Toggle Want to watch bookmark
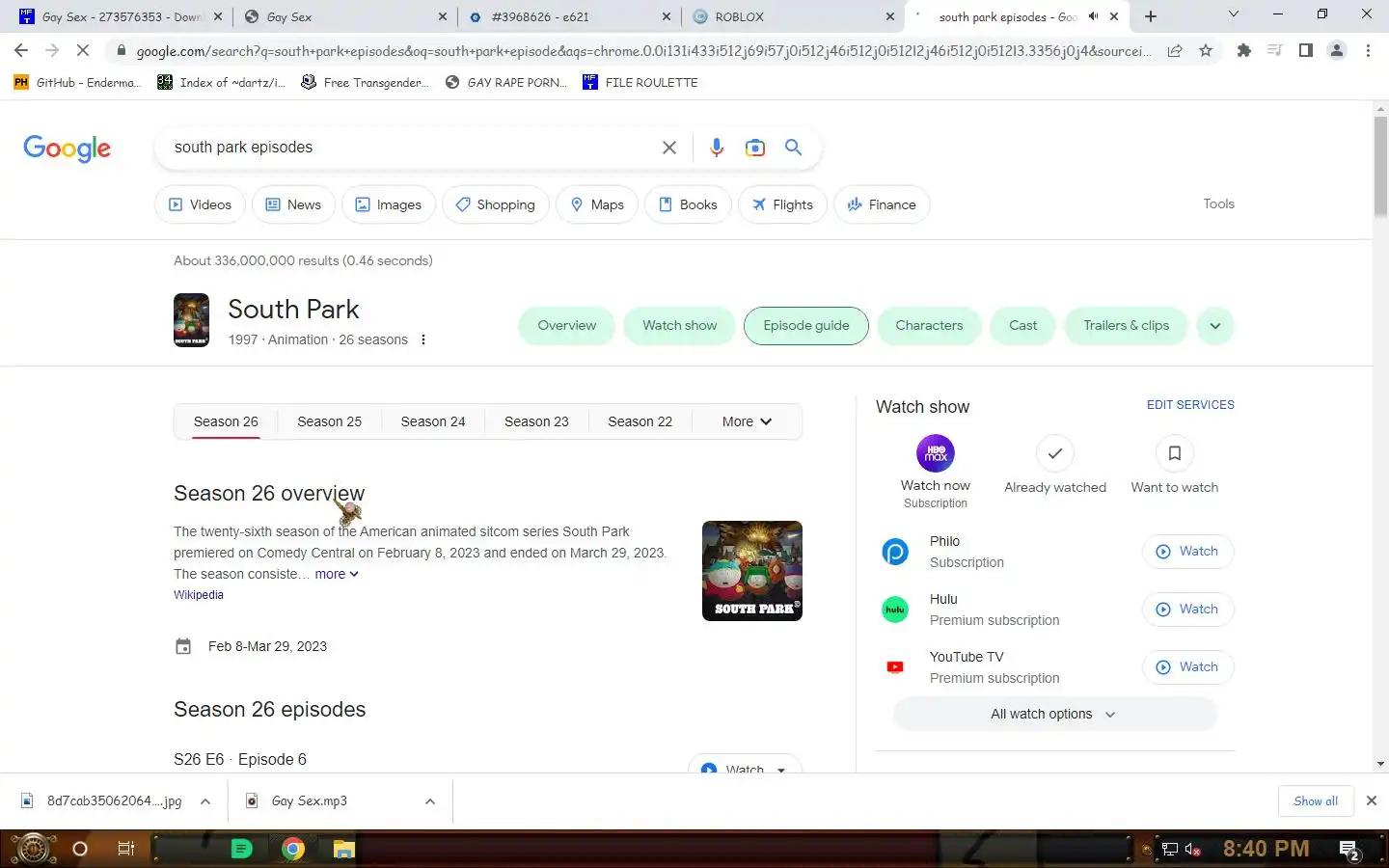The height and width of the screenshot is (868, 1389). point(1174,466)
